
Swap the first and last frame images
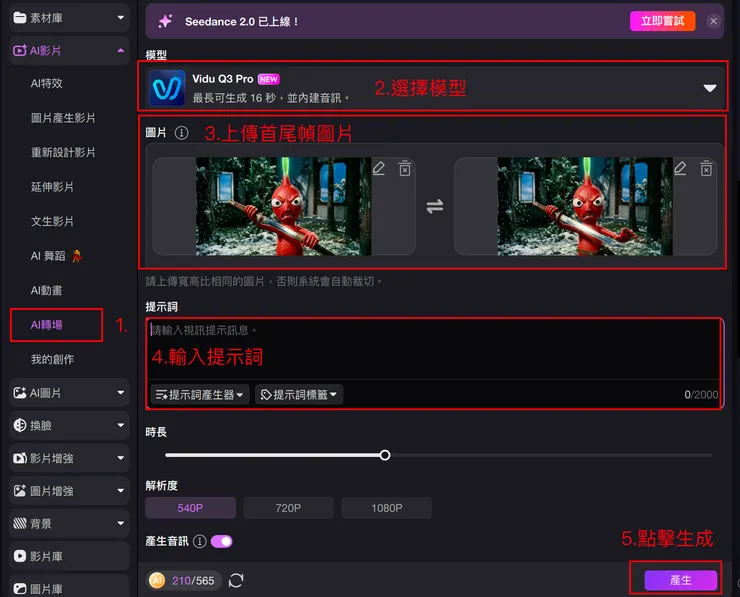435,206
